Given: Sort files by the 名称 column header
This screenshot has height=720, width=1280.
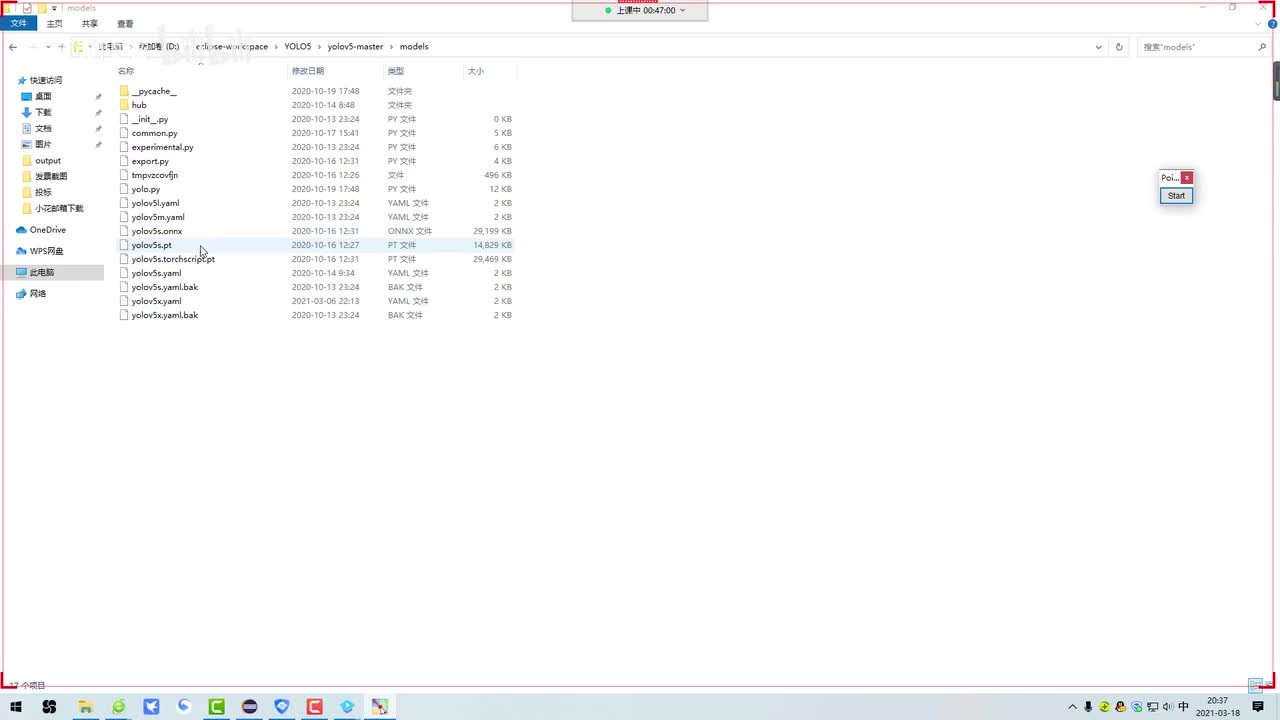Looking at the screenshot, I should [126, 71].
